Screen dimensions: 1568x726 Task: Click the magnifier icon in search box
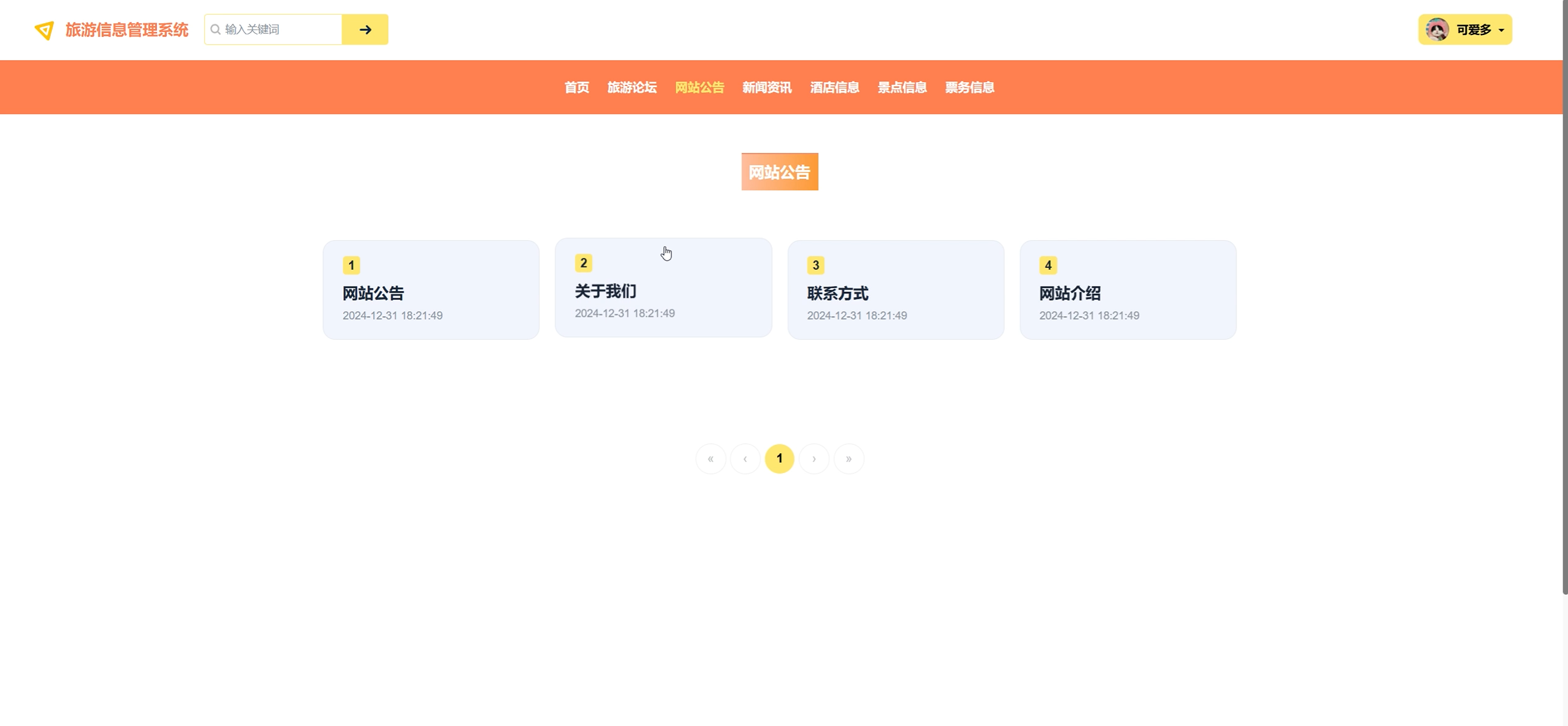pyautogui.click(x=215, y=30)
